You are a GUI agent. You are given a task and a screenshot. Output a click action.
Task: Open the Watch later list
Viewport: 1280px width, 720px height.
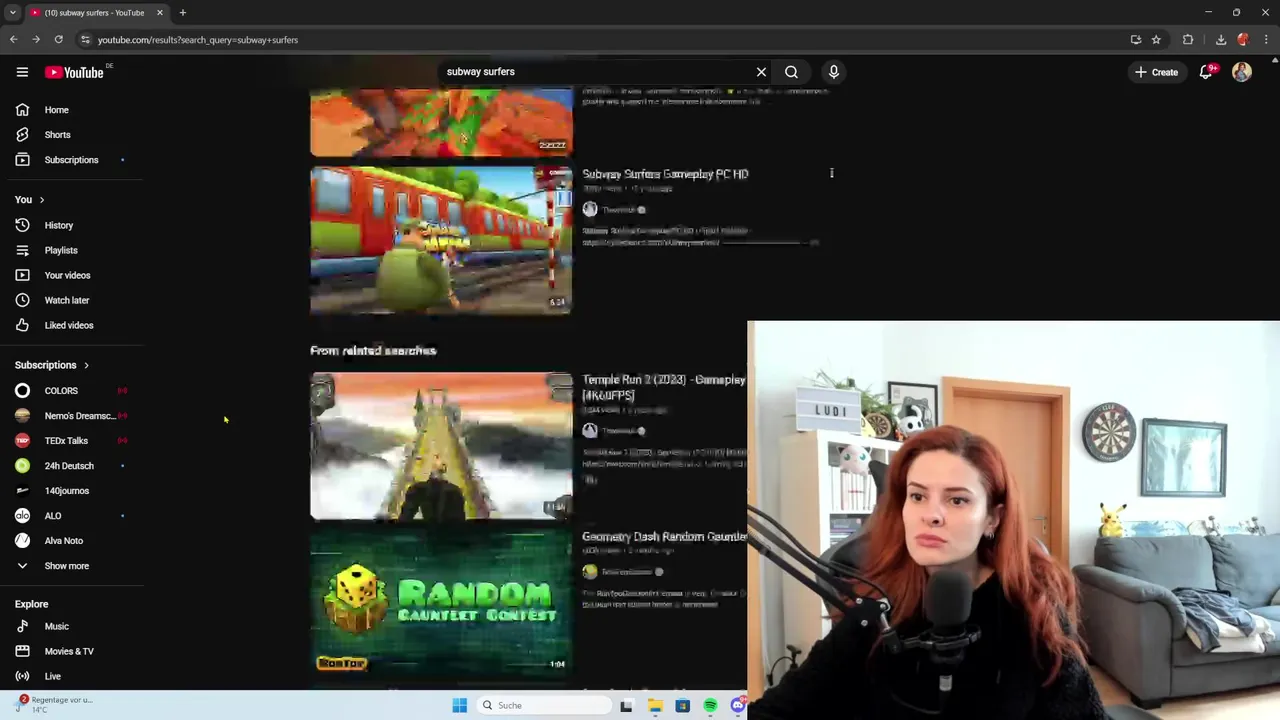72,300
